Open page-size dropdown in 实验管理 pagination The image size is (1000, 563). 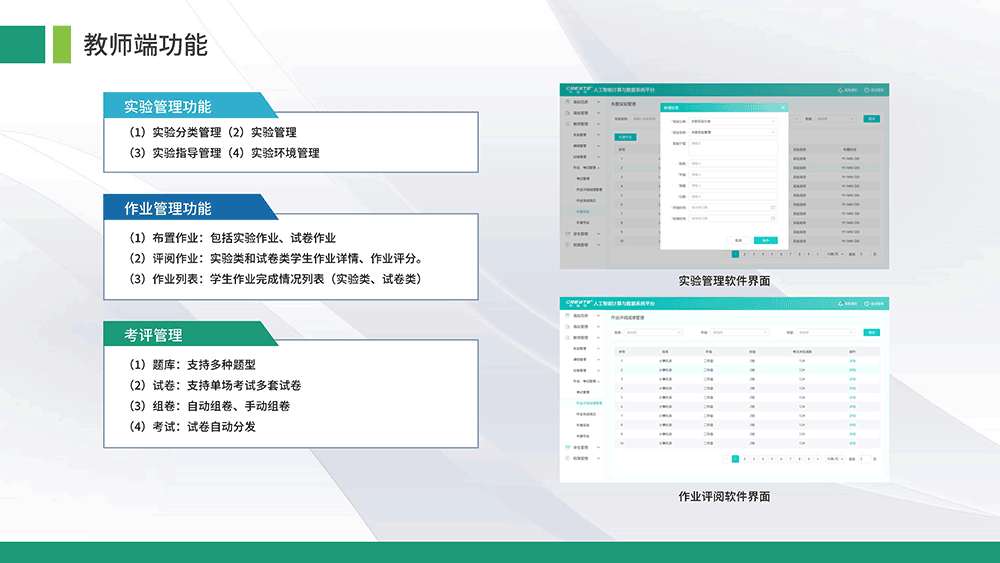(835, 254)
